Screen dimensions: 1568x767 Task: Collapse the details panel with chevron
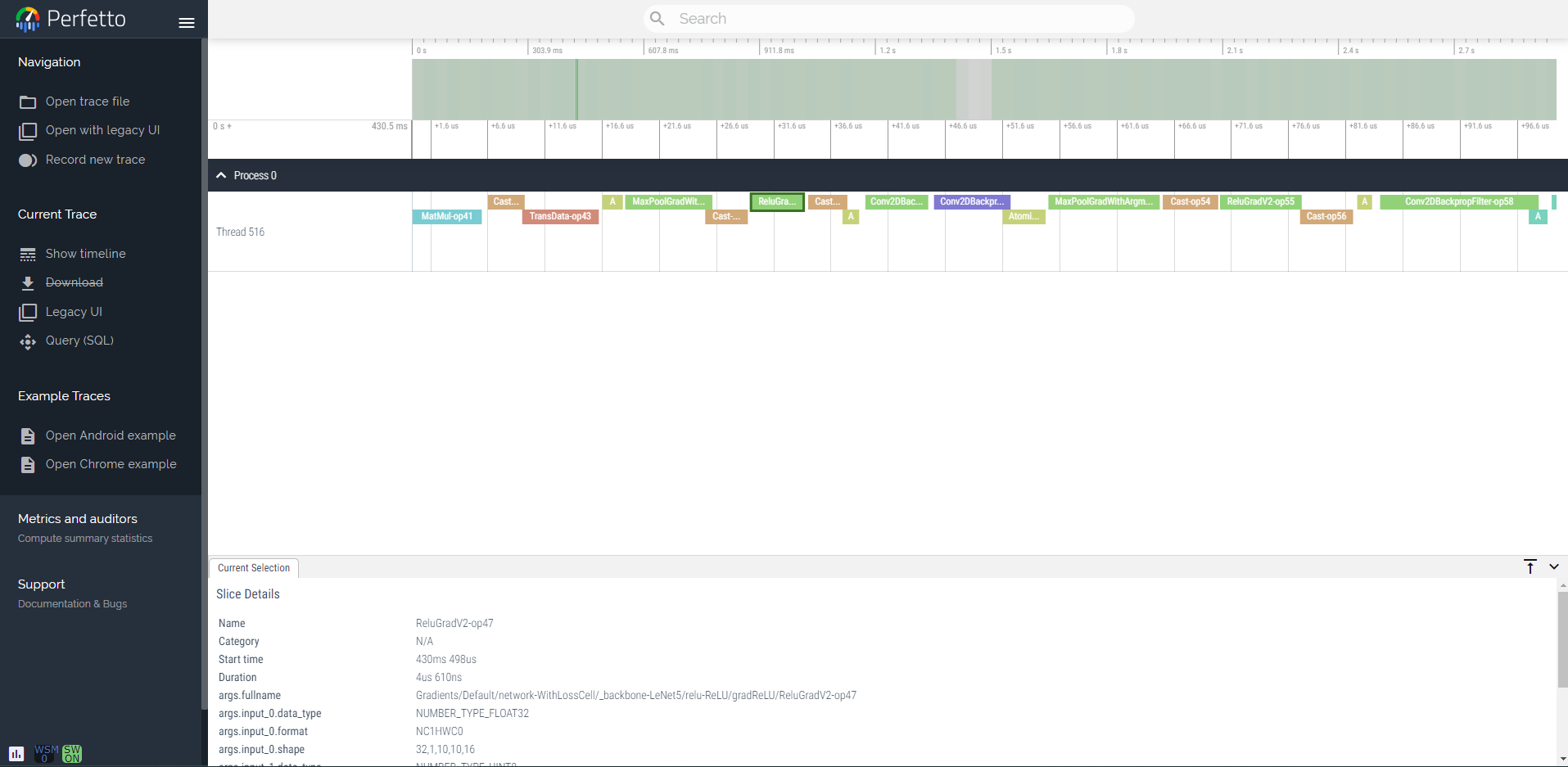coord(1554,566)
